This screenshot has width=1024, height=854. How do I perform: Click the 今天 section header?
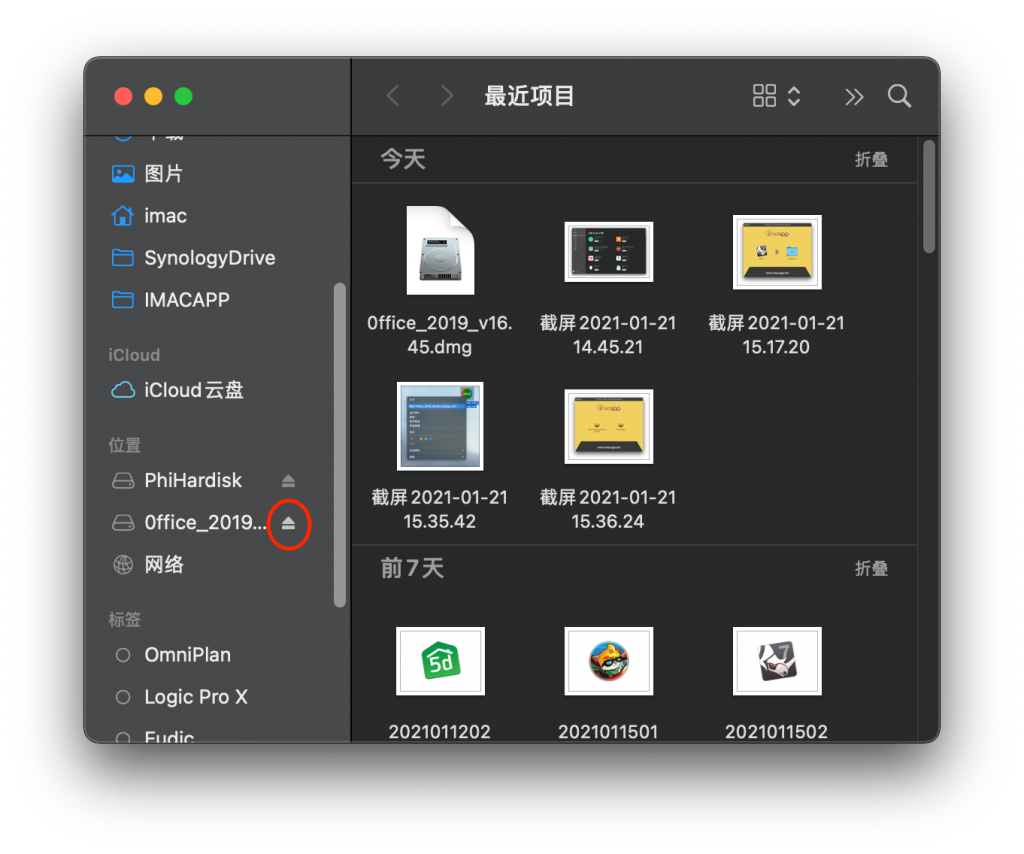point(403,159)
